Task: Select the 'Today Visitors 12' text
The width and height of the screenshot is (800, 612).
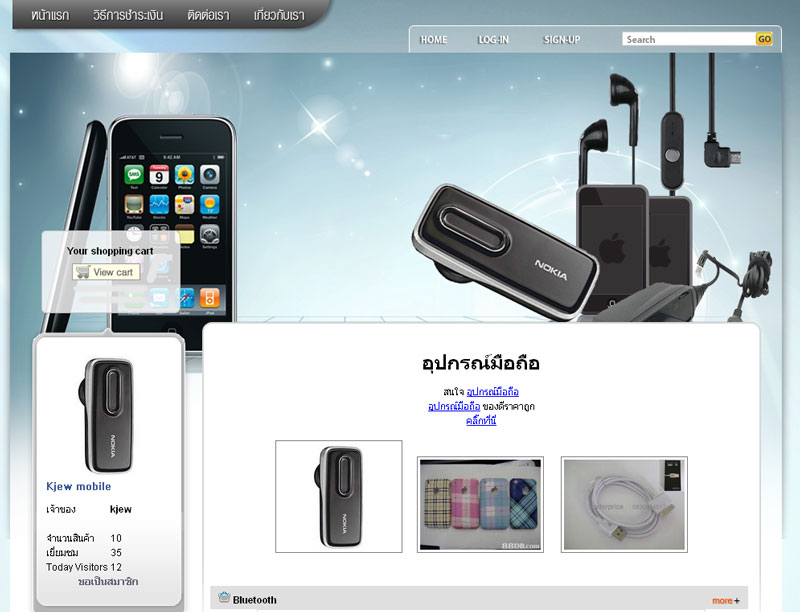Action: point(84,567)
